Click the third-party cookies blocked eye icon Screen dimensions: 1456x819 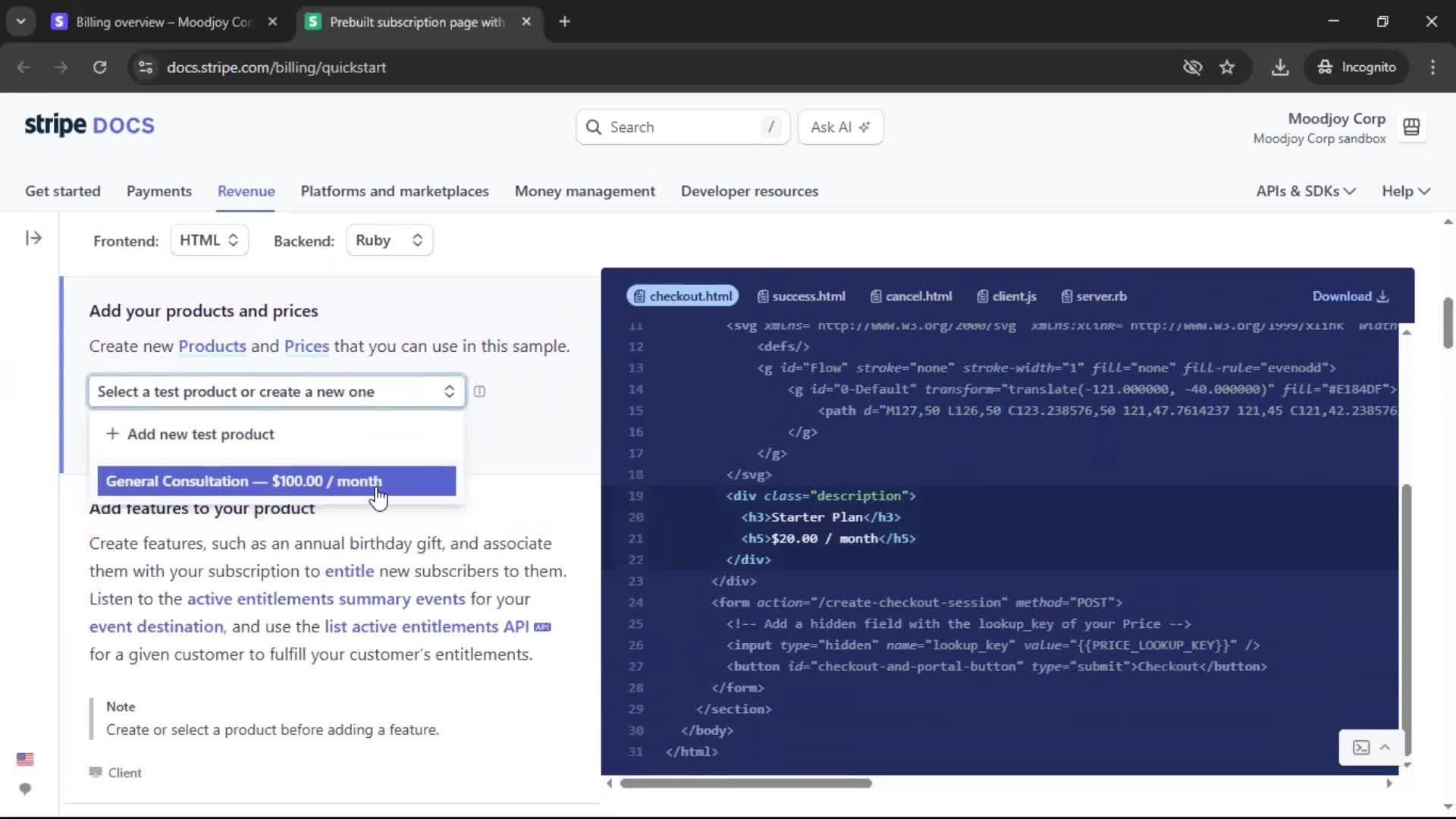click(x=1192, y=67)
